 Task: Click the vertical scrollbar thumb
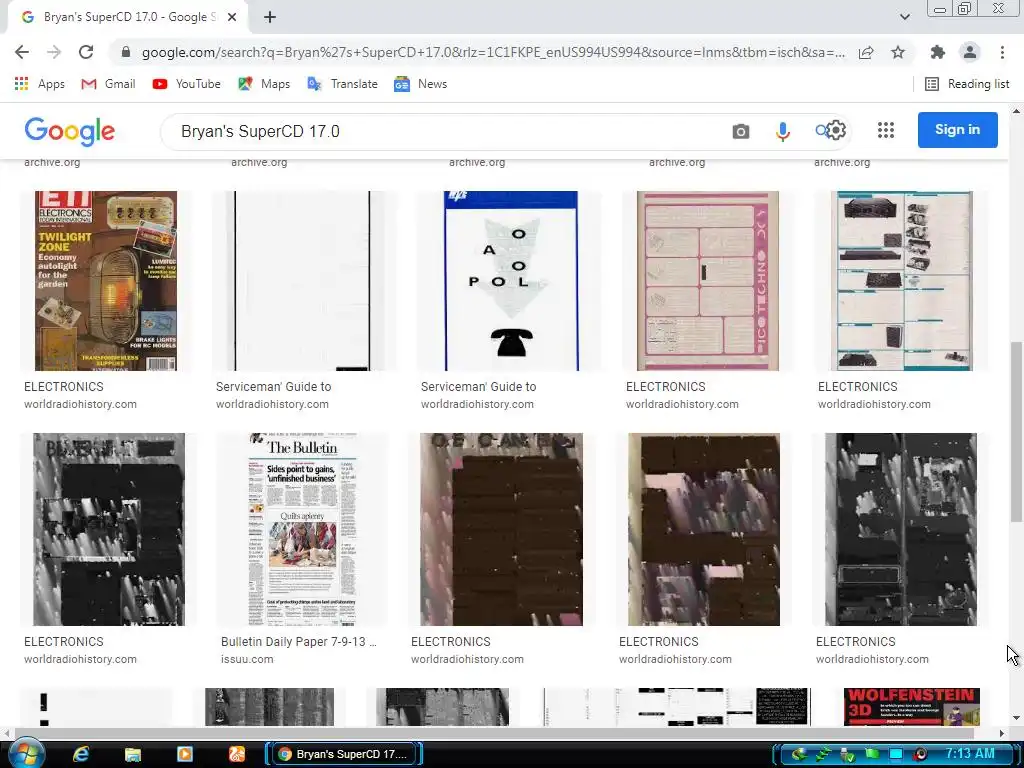(x=1016, y=431)
